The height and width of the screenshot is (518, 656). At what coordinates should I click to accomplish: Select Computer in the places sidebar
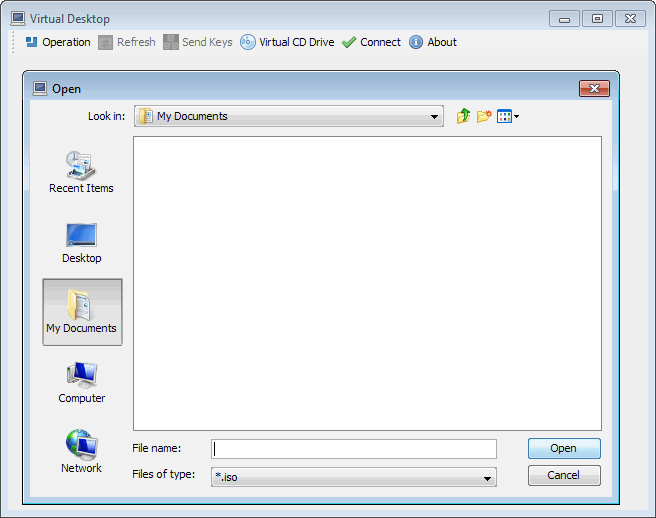click(82, 382)
